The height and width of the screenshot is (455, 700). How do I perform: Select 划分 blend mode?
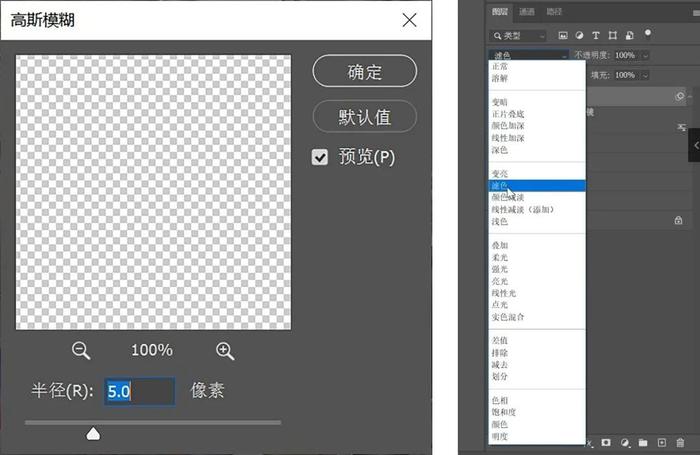click(x=500, y=376)
